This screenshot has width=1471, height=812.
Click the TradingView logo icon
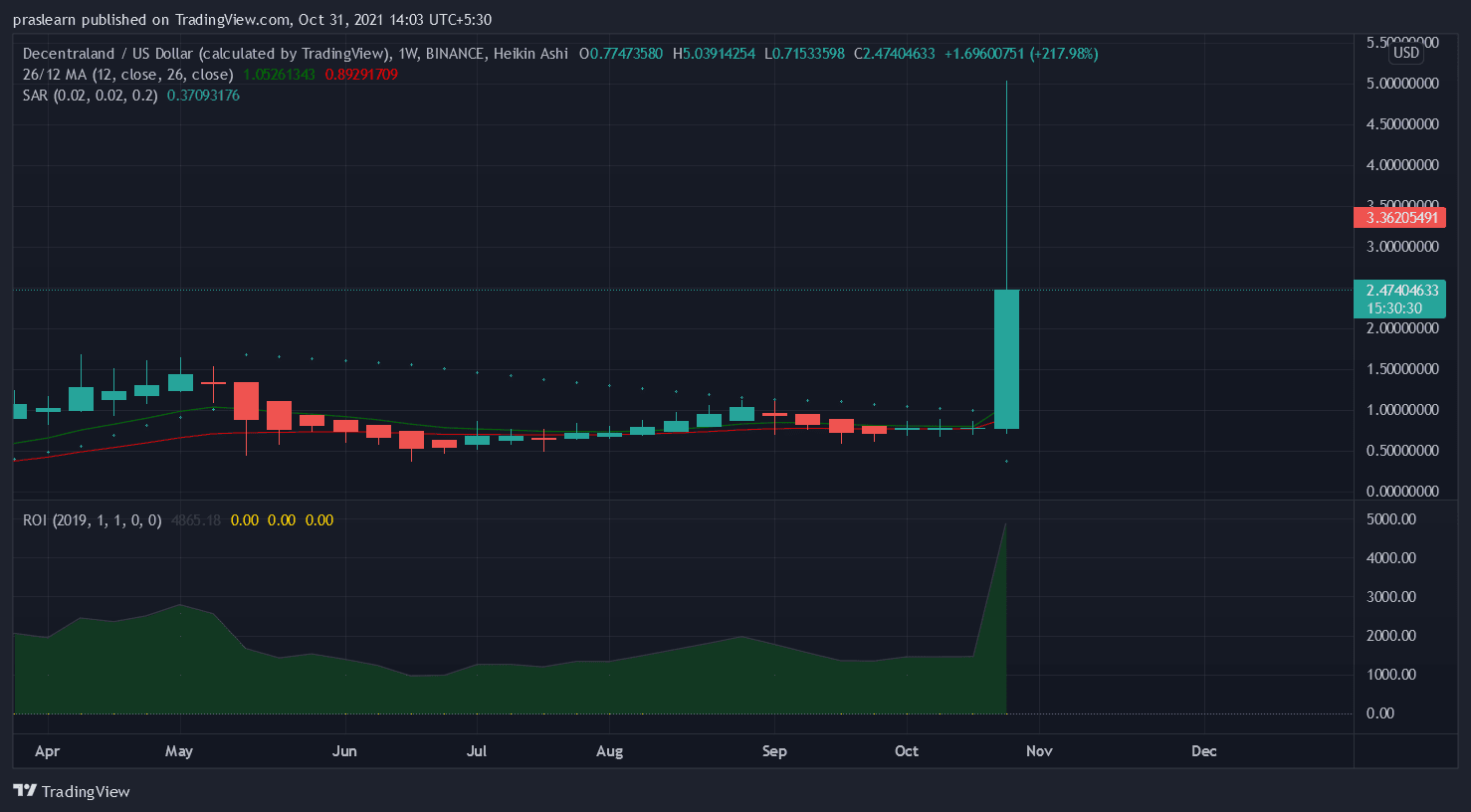tap(25, 791)
